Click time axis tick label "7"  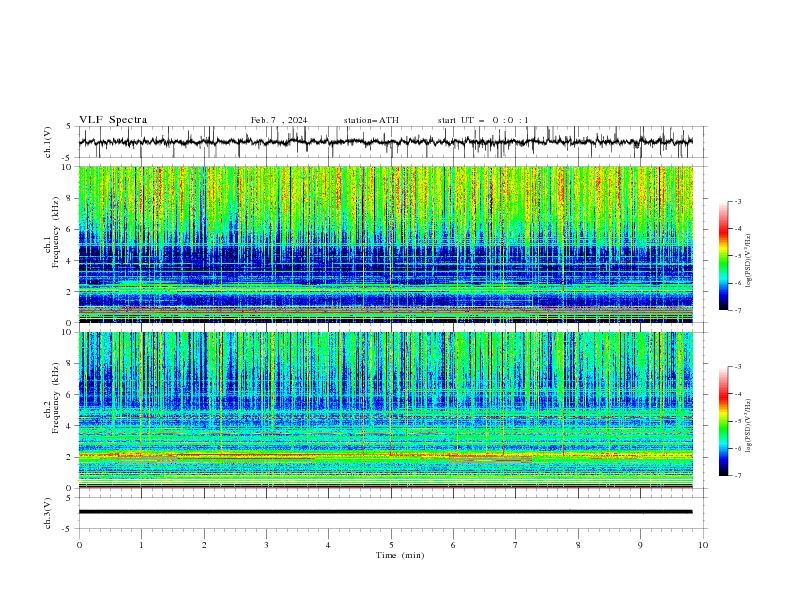[x=516, y=545]
